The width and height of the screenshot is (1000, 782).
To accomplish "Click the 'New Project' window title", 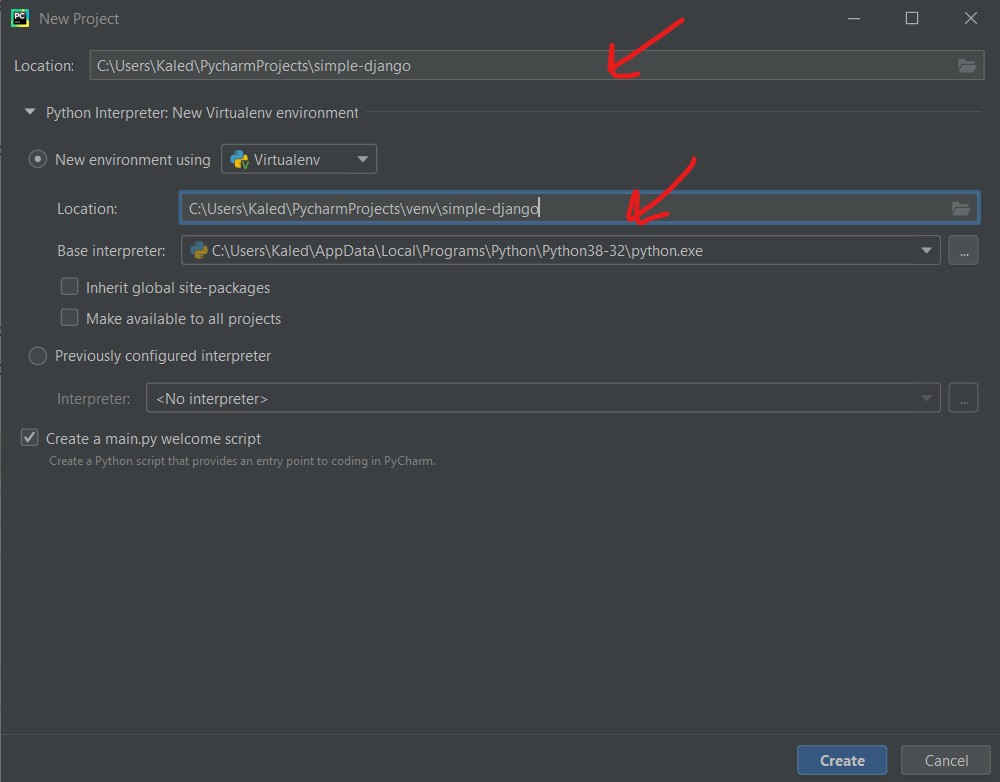I will 79,18.
